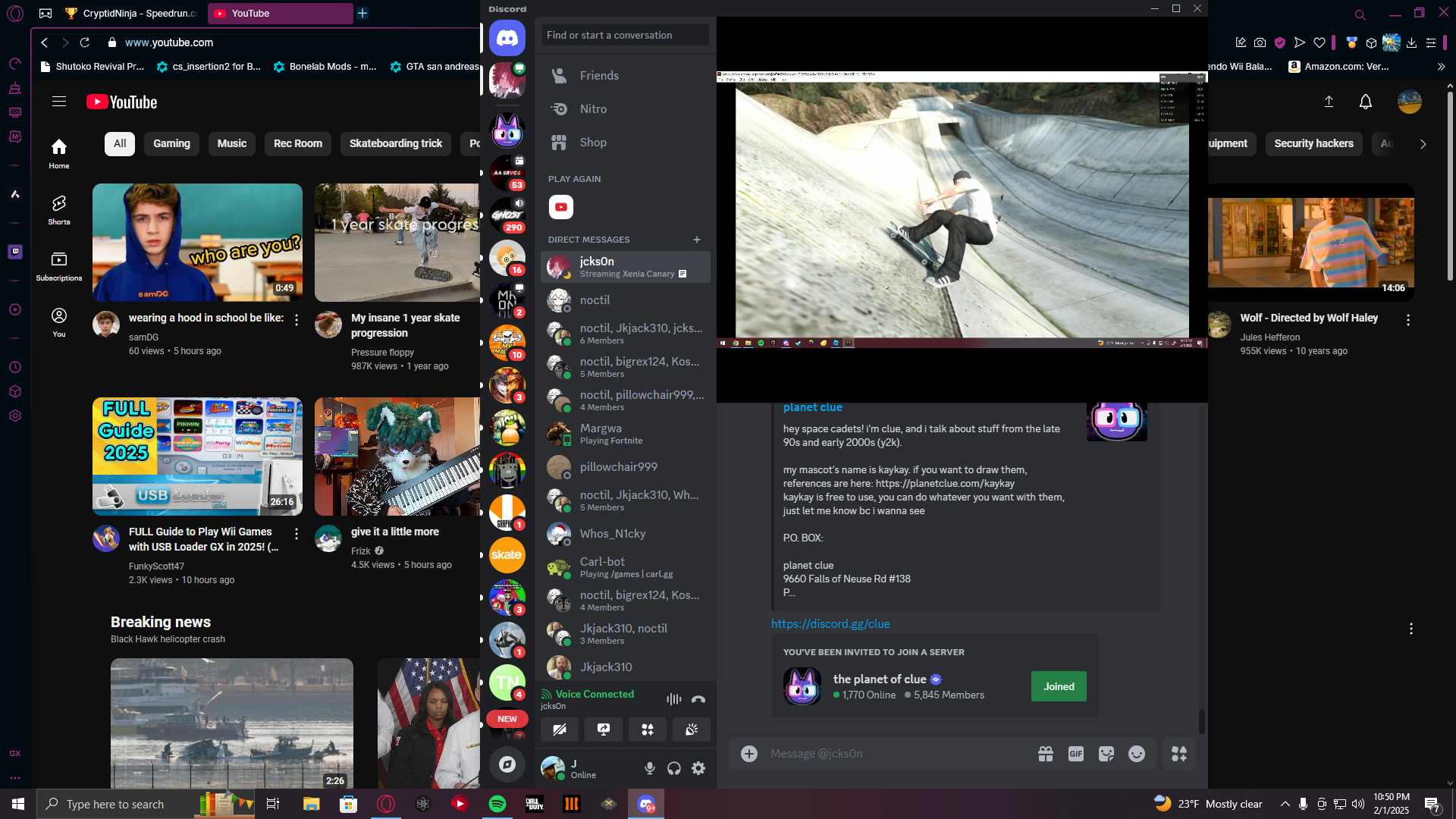The image size is (1456, 819).
Task: Open the gift Nitro icon in the message bar
Action: coord(1046,754)
